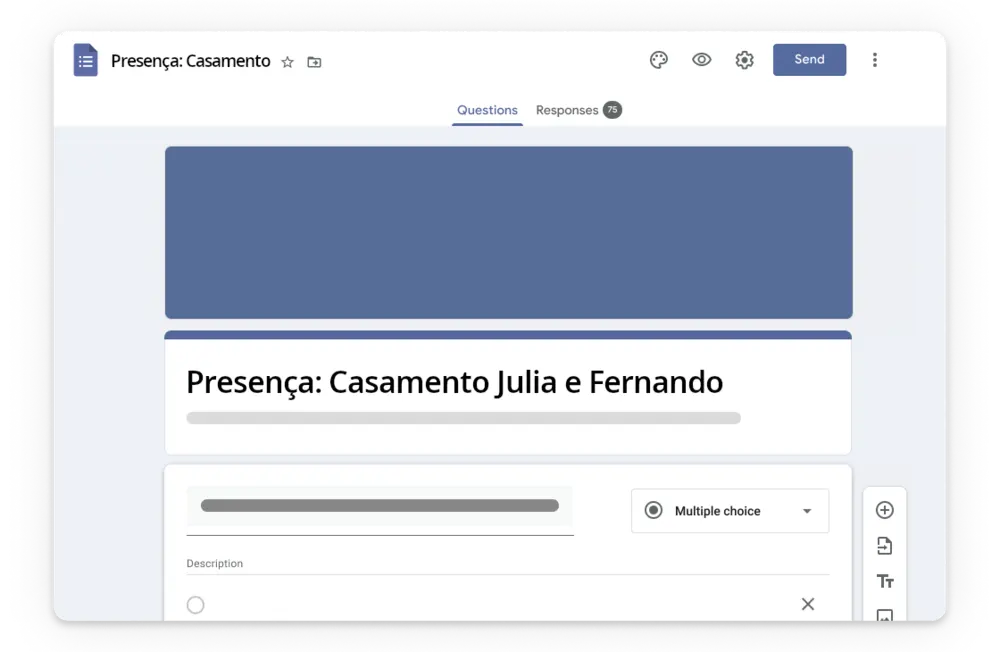Open the Google Forms home icon
The height and width of the screenshot is (652, 1000).
pos(85,60)
